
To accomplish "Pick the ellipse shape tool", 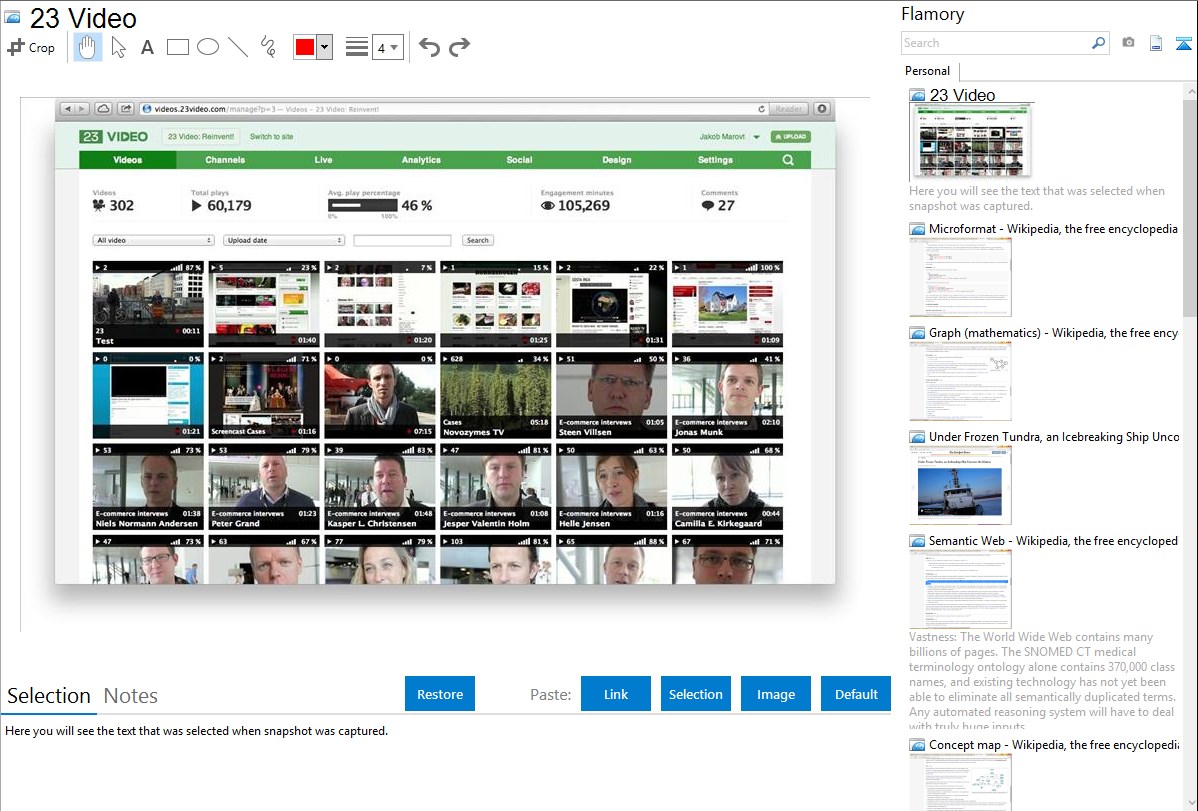I will (208, 47).
